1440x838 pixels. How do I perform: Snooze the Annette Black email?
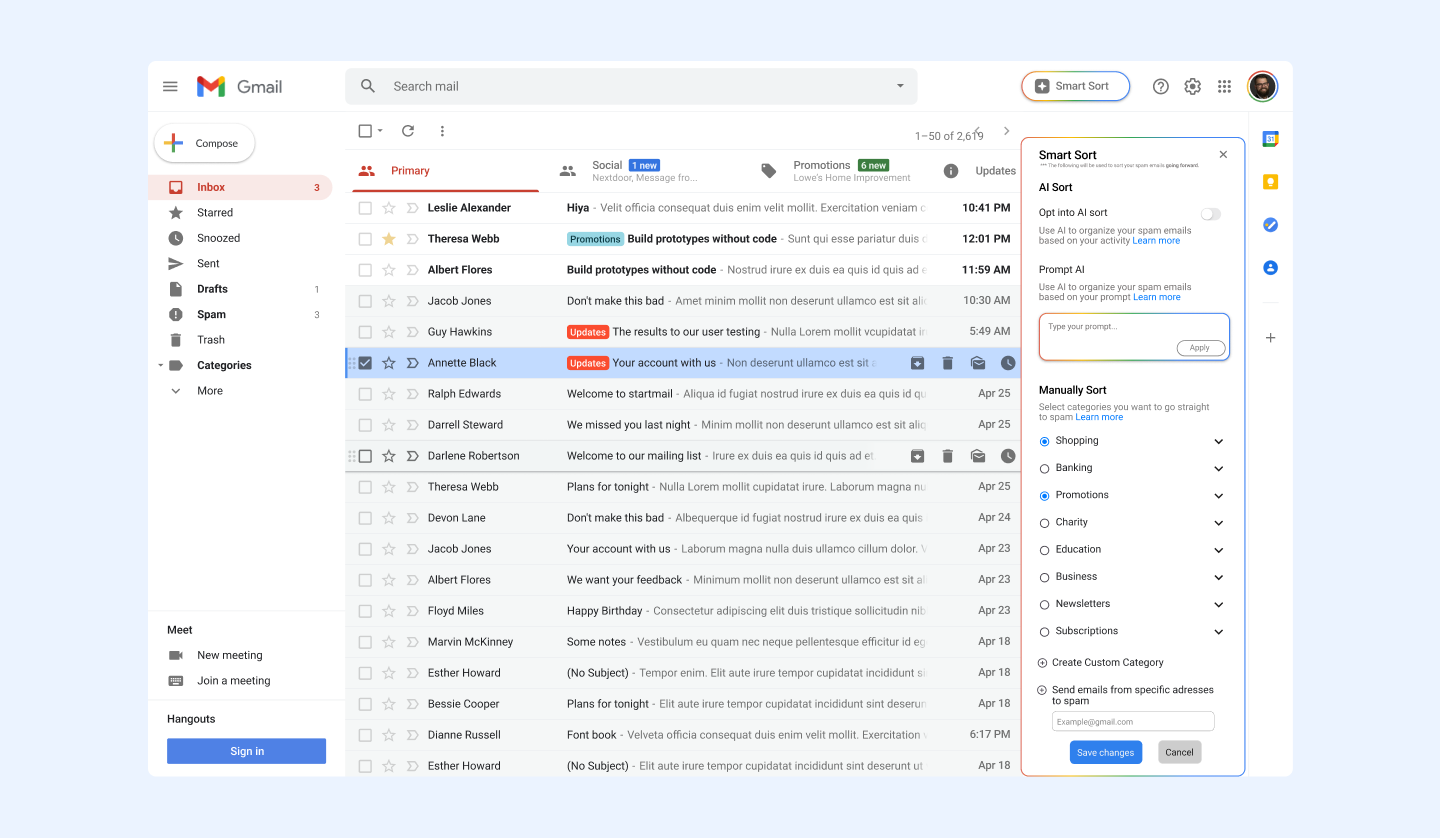coord(1008,363)
